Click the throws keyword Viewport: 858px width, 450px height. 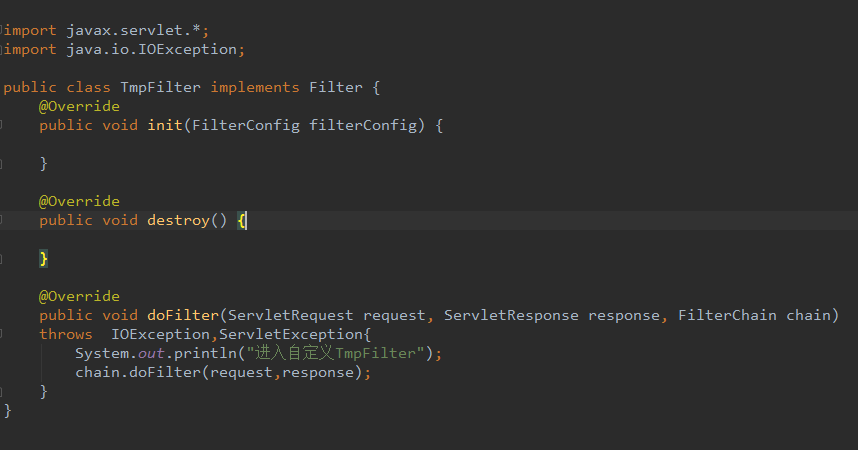click(x=65, y=334)
